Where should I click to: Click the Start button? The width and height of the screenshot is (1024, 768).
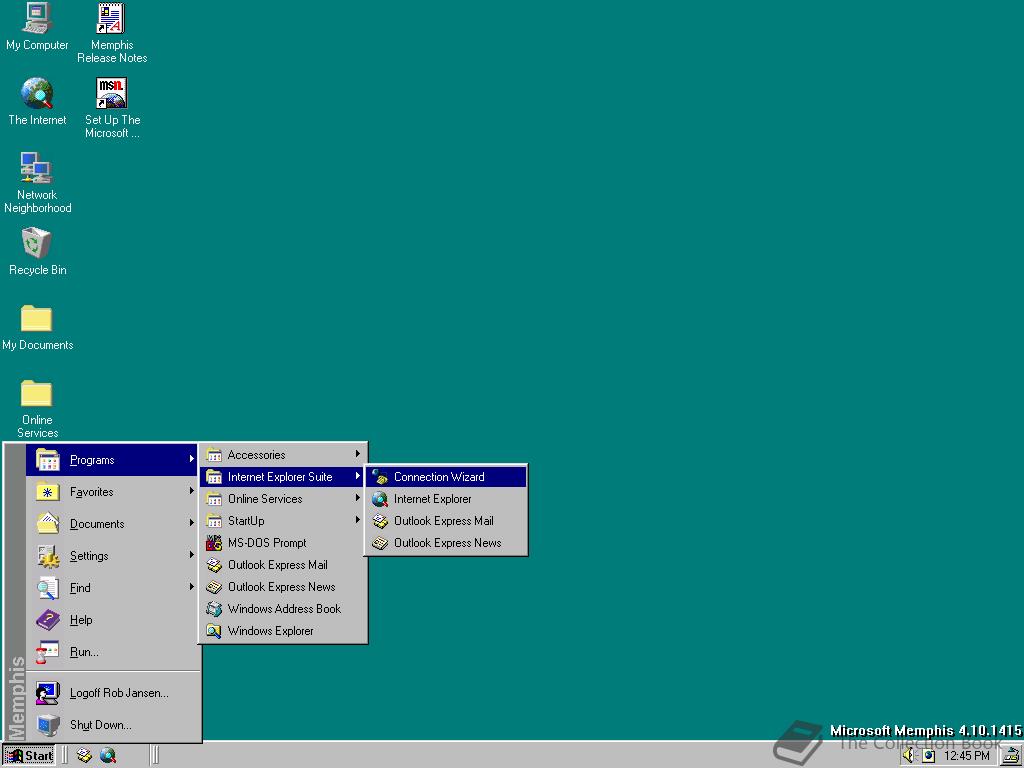29,756
